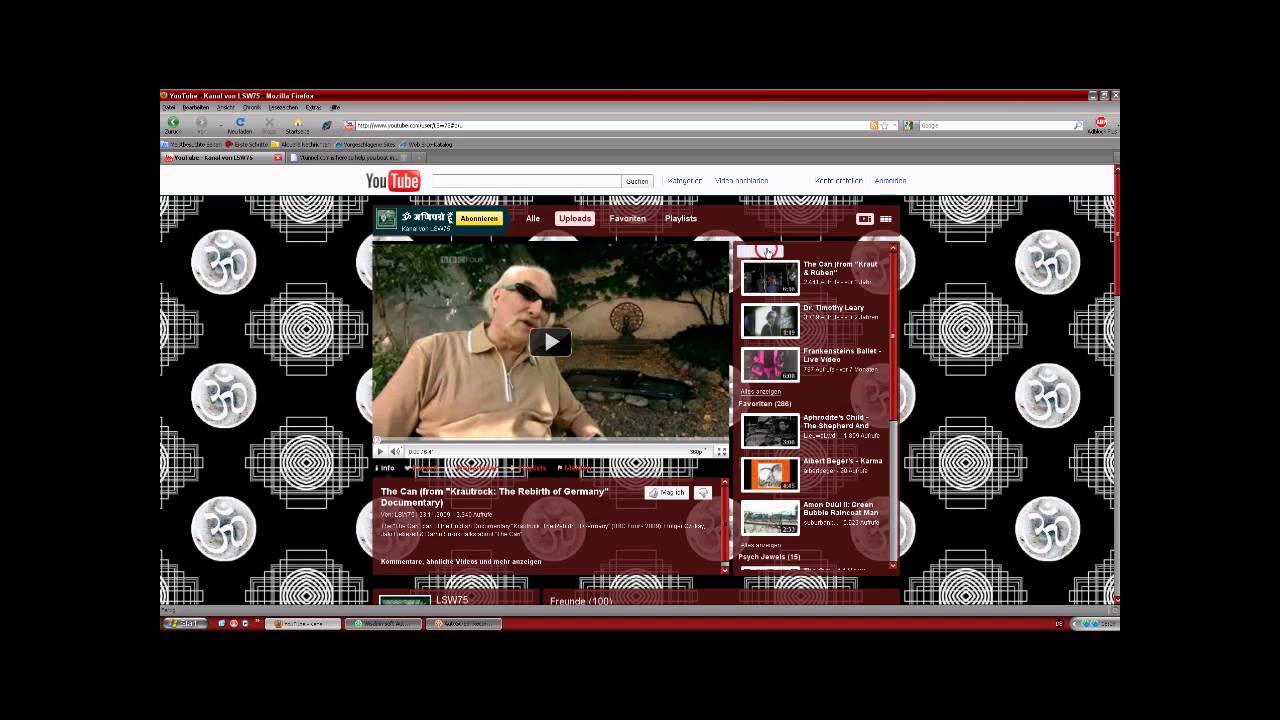Viewport: 1280px width, 720px height.
Task: Open Aphrodite's Child - The Shepherd thumbnail
Action: click(x=770, y=430)
